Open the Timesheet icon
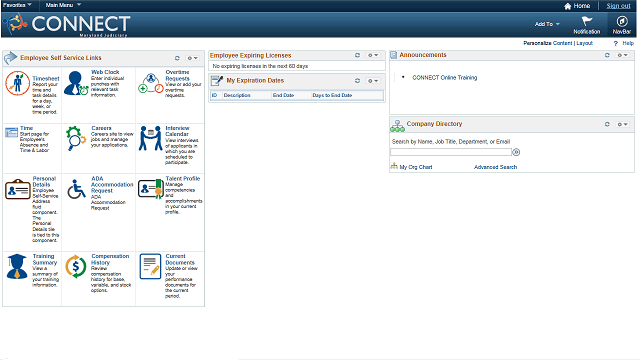Viewport: 640px width, 360px height. pos(17,83)
